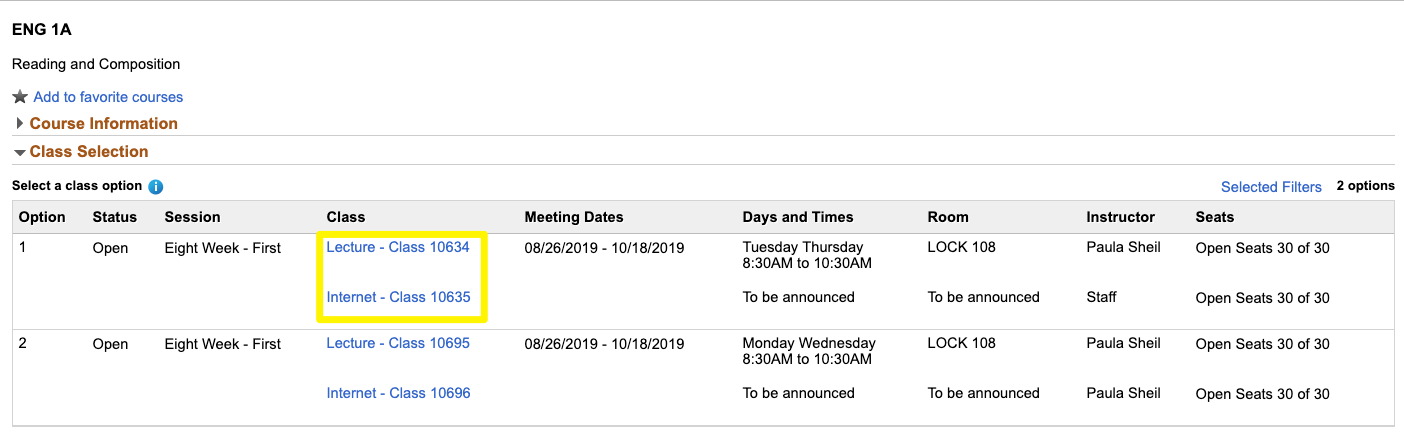Click the Days and Times column header
Image resolution: width=1404 pixels, height=435 pixels.
click(798, 217)
